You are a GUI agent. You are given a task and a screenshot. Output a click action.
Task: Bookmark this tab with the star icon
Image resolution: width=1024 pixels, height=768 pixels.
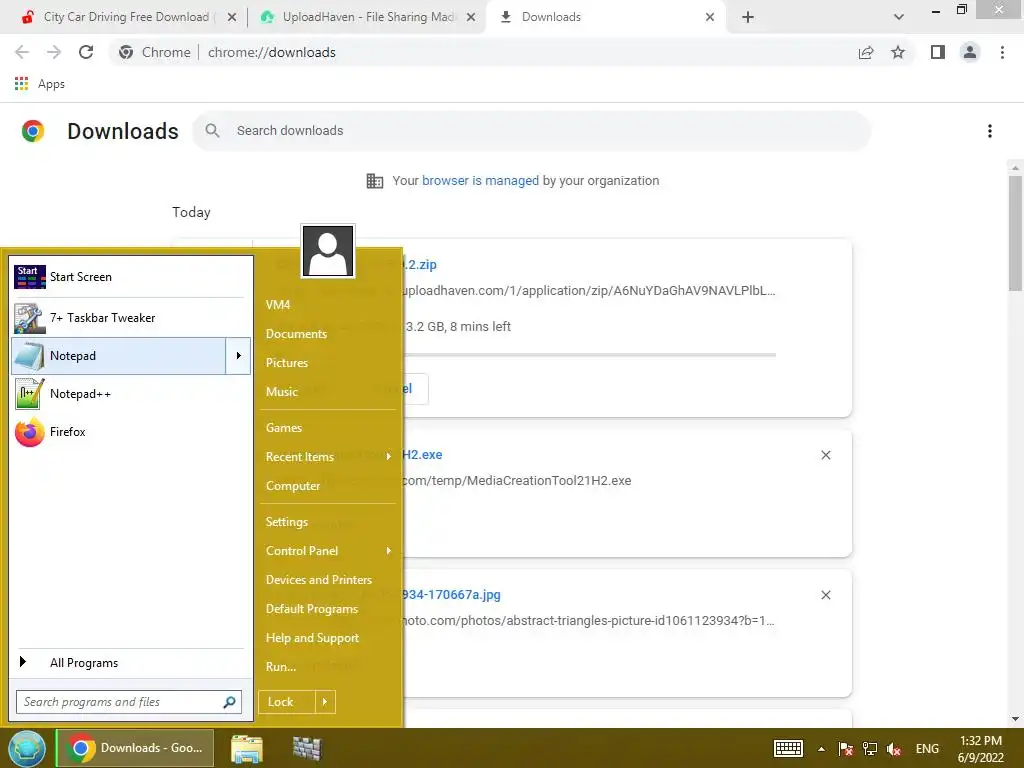point(898,52)
